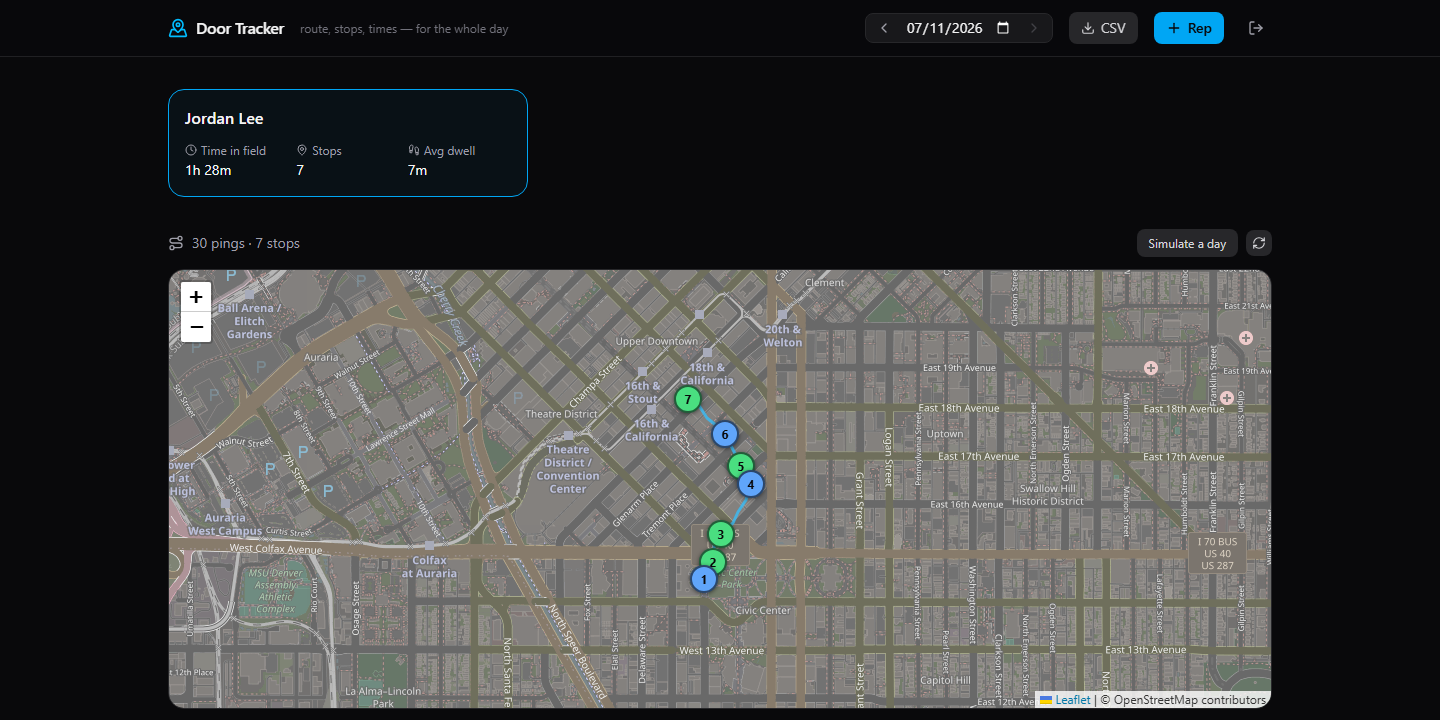The width and height of the screenshot is (1440, 720).
Task: Add a new Rep
Action: [x=1189, y=28]
